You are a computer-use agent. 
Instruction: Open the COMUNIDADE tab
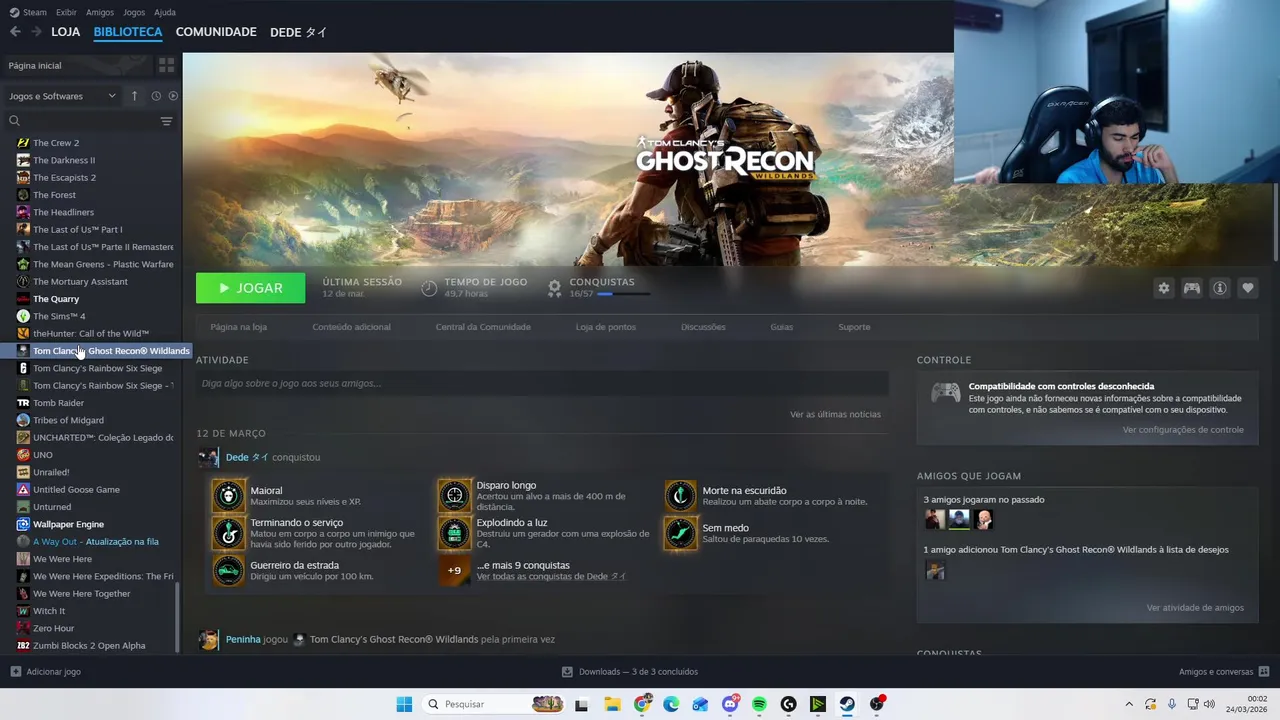click(216, 32)
